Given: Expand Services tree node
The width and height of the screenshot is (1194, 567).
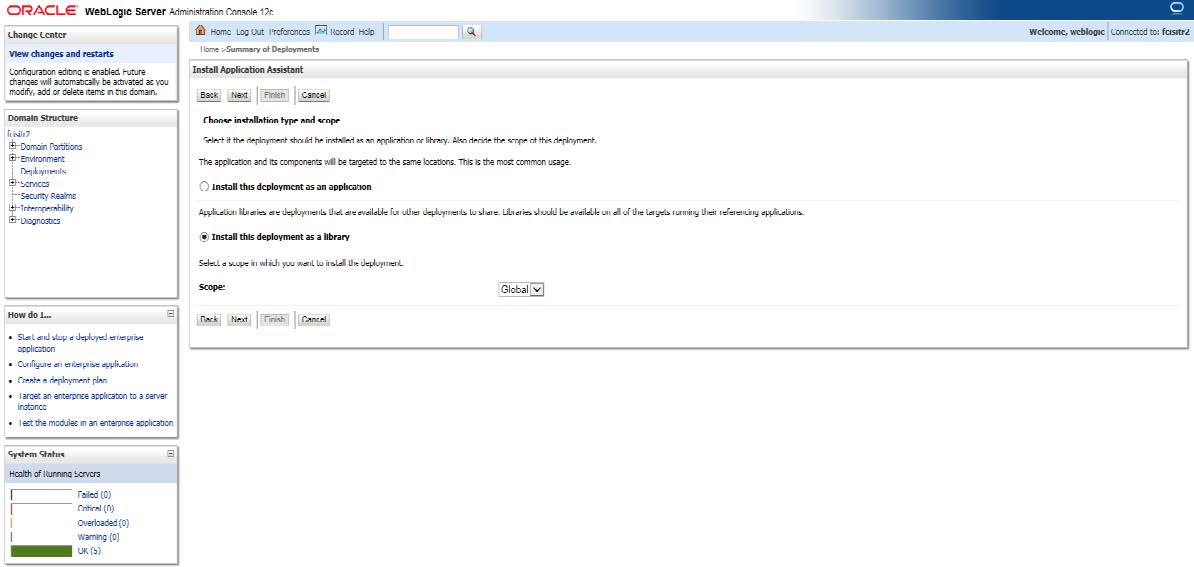Looking at the screenshot, I should click(x=12, y=183).
